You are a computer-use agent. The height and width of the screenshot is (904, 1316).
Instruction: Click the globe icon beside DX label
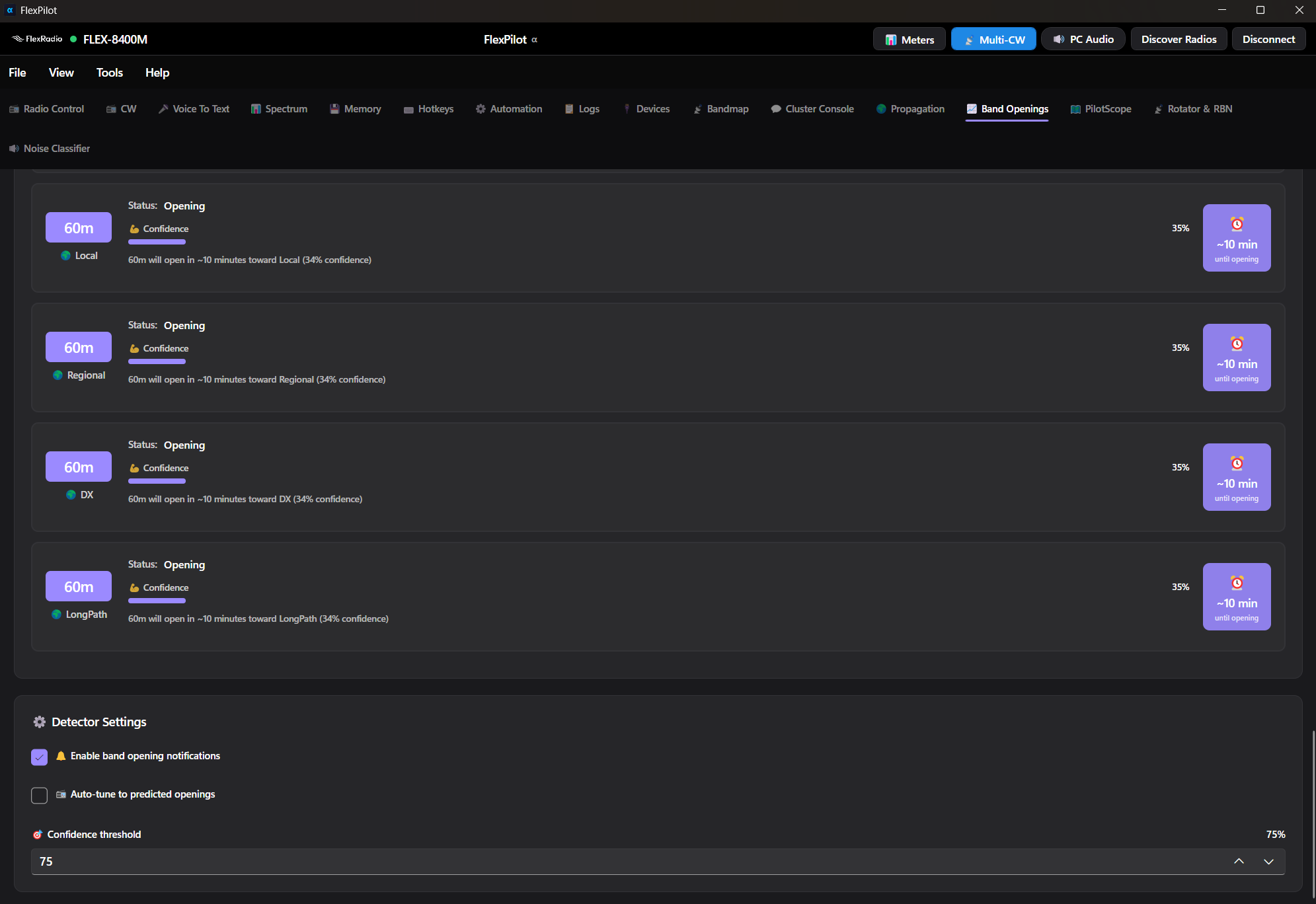[71, 495]
